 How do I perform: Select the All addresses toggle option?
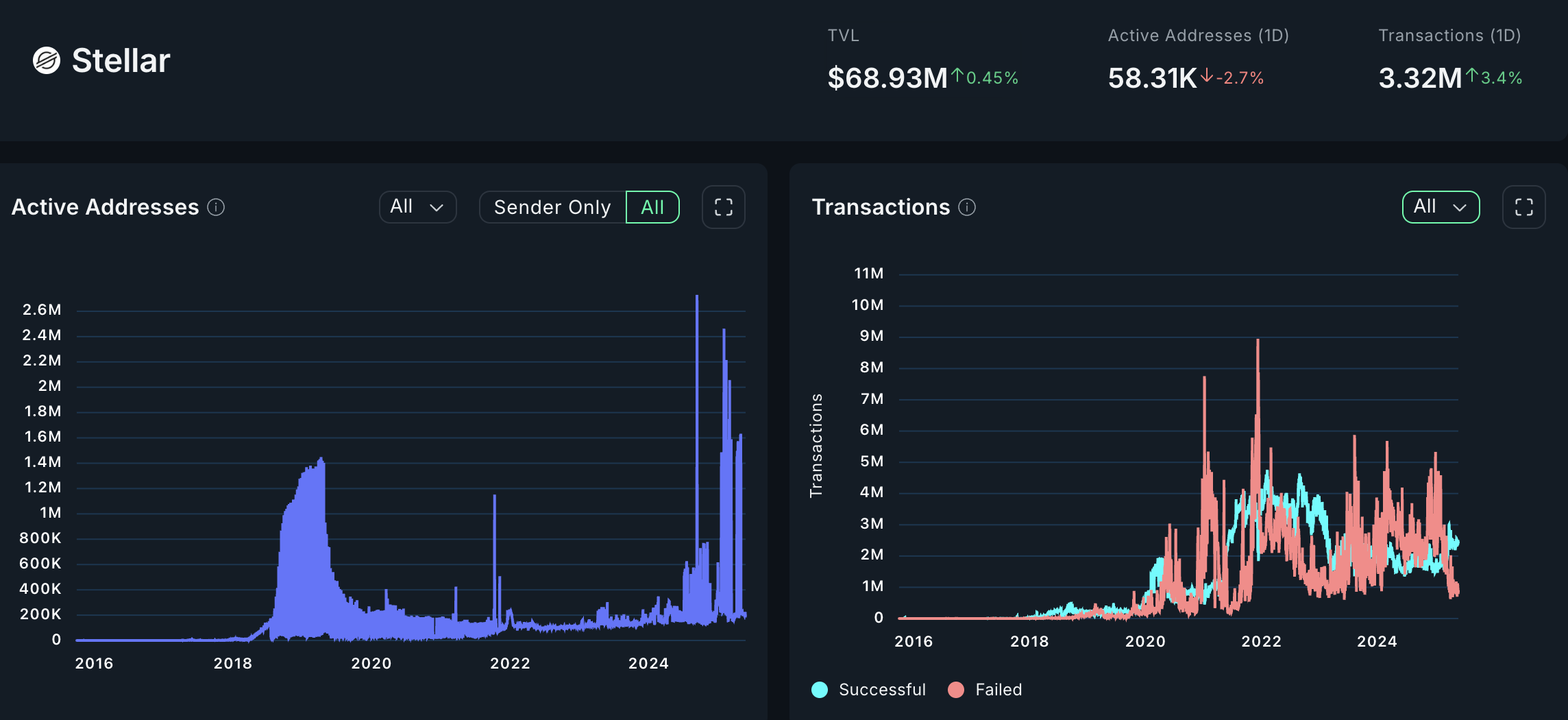(652, 207)
